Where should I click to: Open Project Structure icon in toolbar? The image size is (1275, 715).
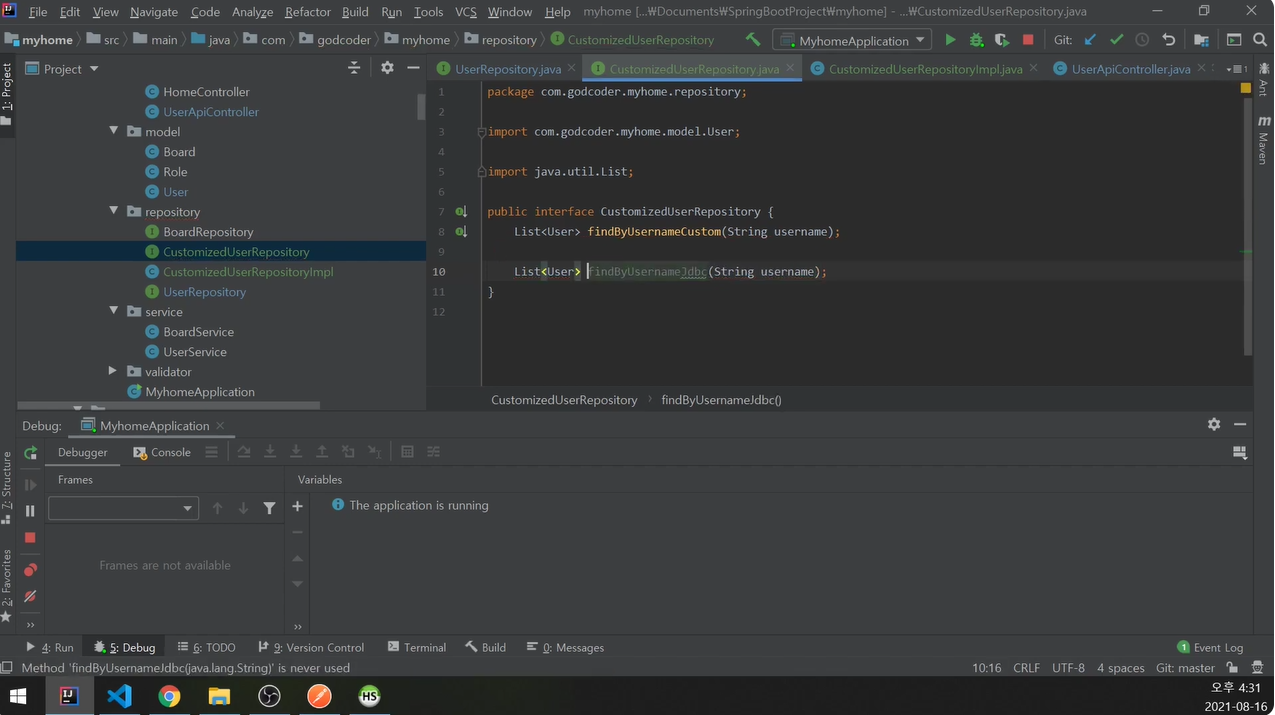(1201, 40)
